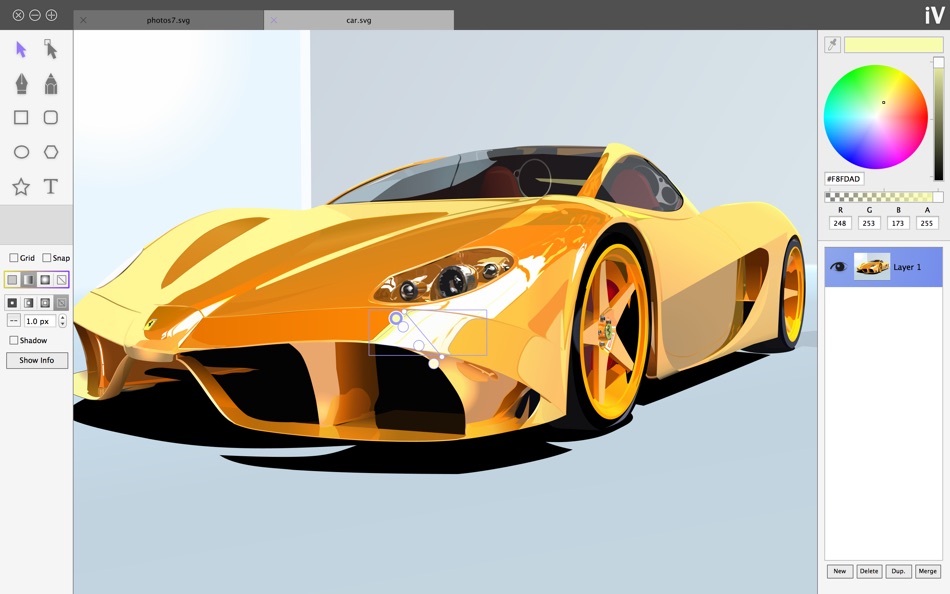
Task: Hide Layer 1 with eye icon
Action: tap(839, 267)
